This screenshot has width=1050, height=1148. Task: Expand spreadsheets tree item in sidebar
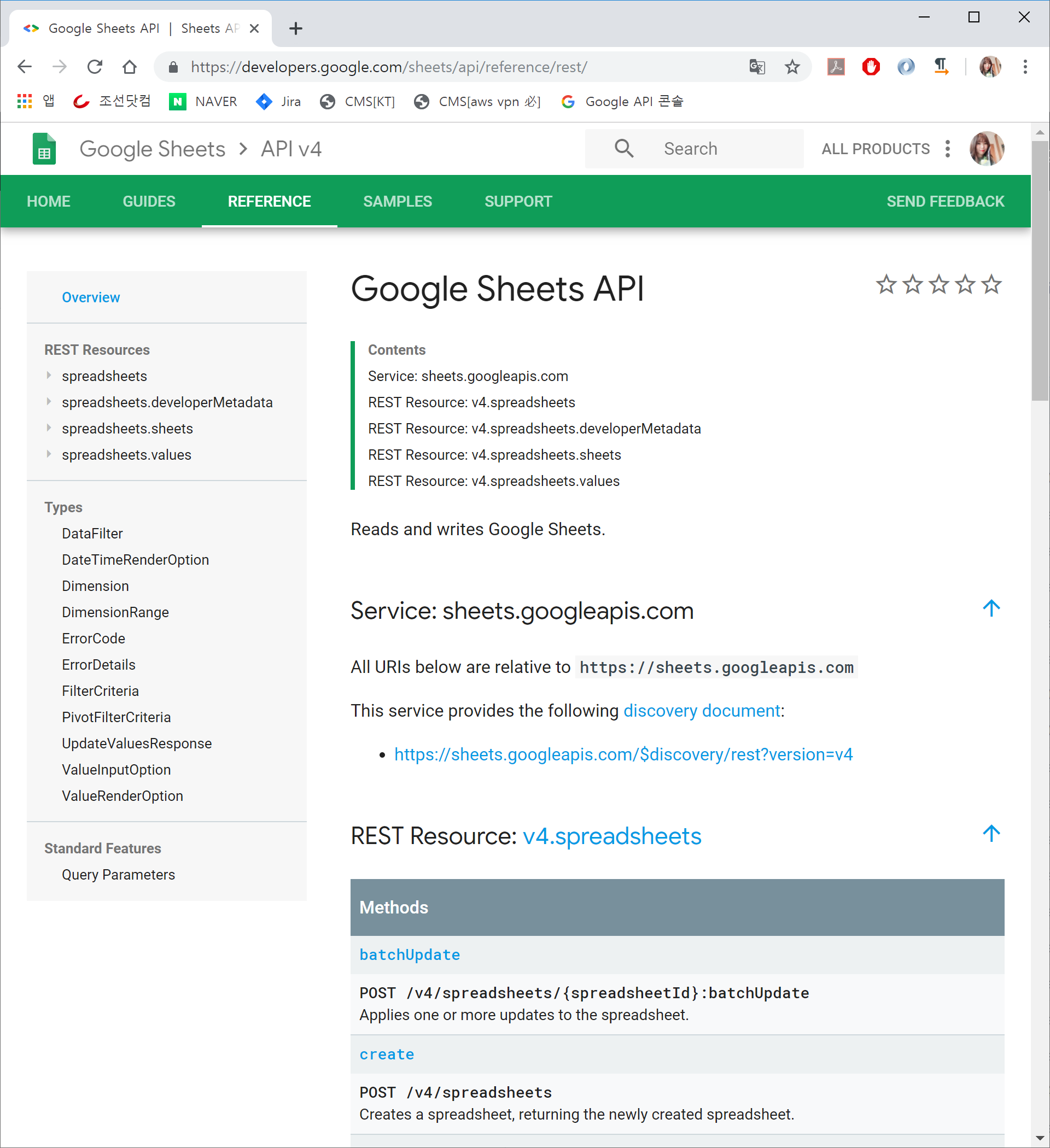tap(49, 376)
